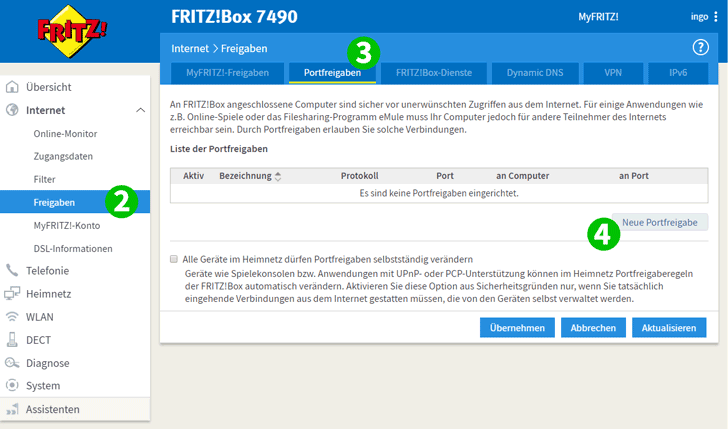Click the FRITZ!Box 7490 title
The image size is (728, 429).
pos(234,17)
